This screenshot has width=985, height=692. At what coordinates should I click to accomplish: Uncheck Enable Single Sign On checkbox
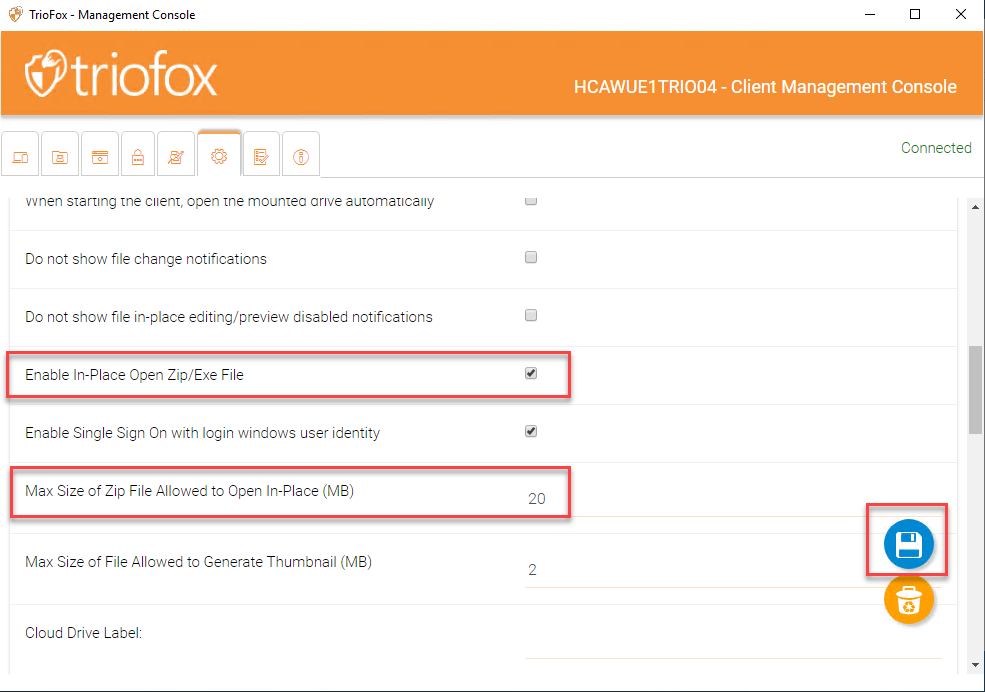pos(531,431)
